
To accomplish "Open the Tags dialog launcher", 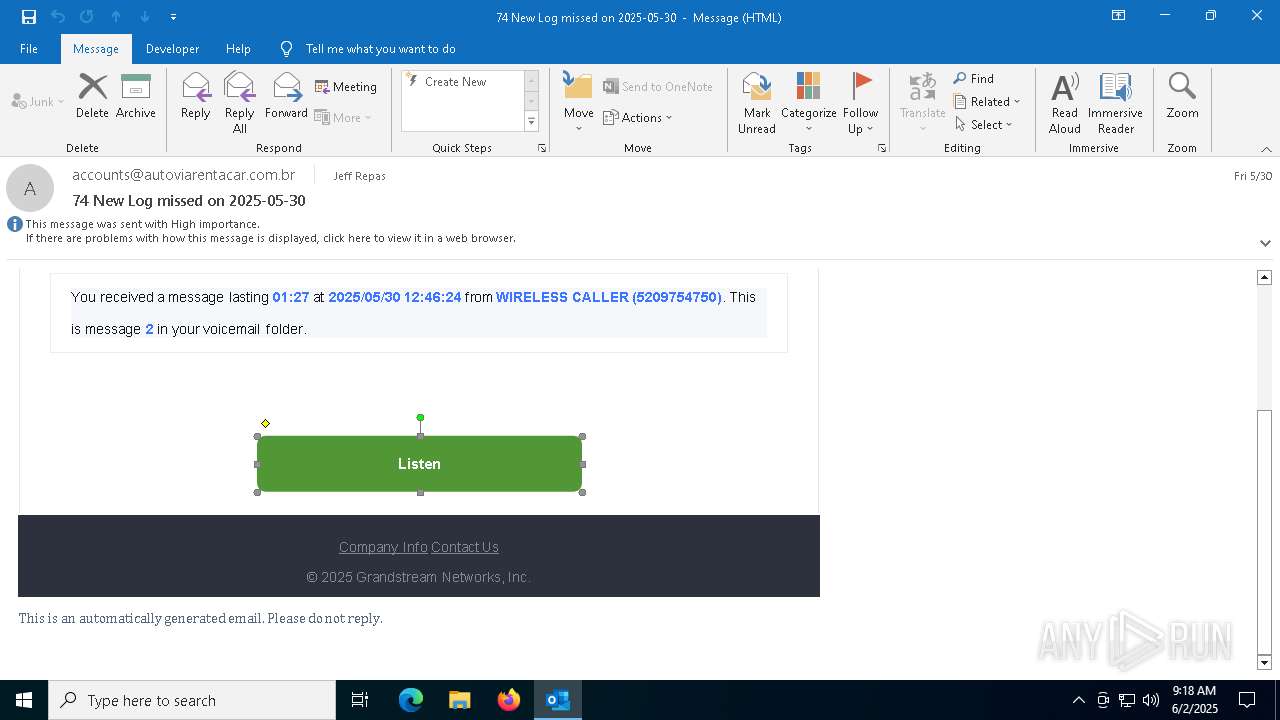I will (882, 148).
